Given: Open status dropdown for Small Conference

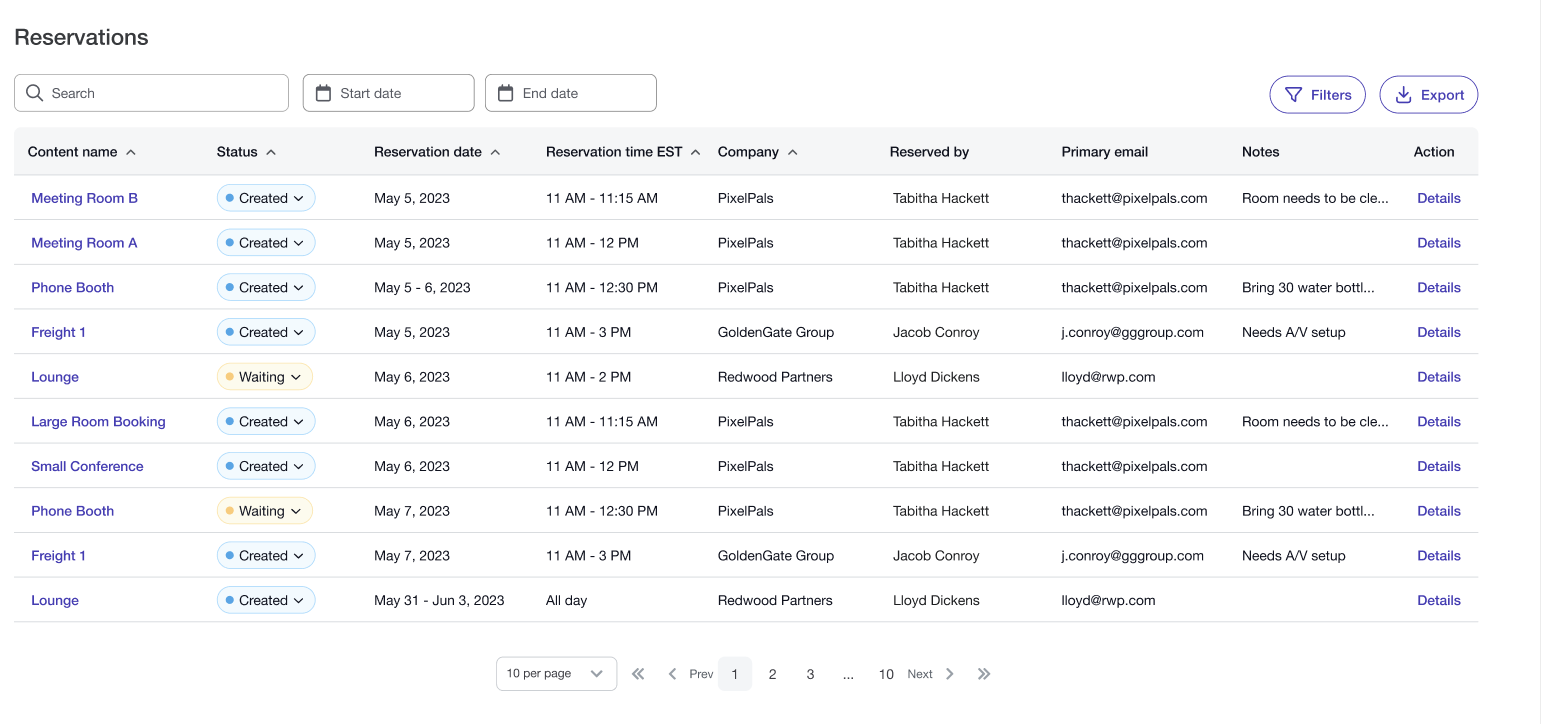Looking at the screenshot, I should click(266, 466).
